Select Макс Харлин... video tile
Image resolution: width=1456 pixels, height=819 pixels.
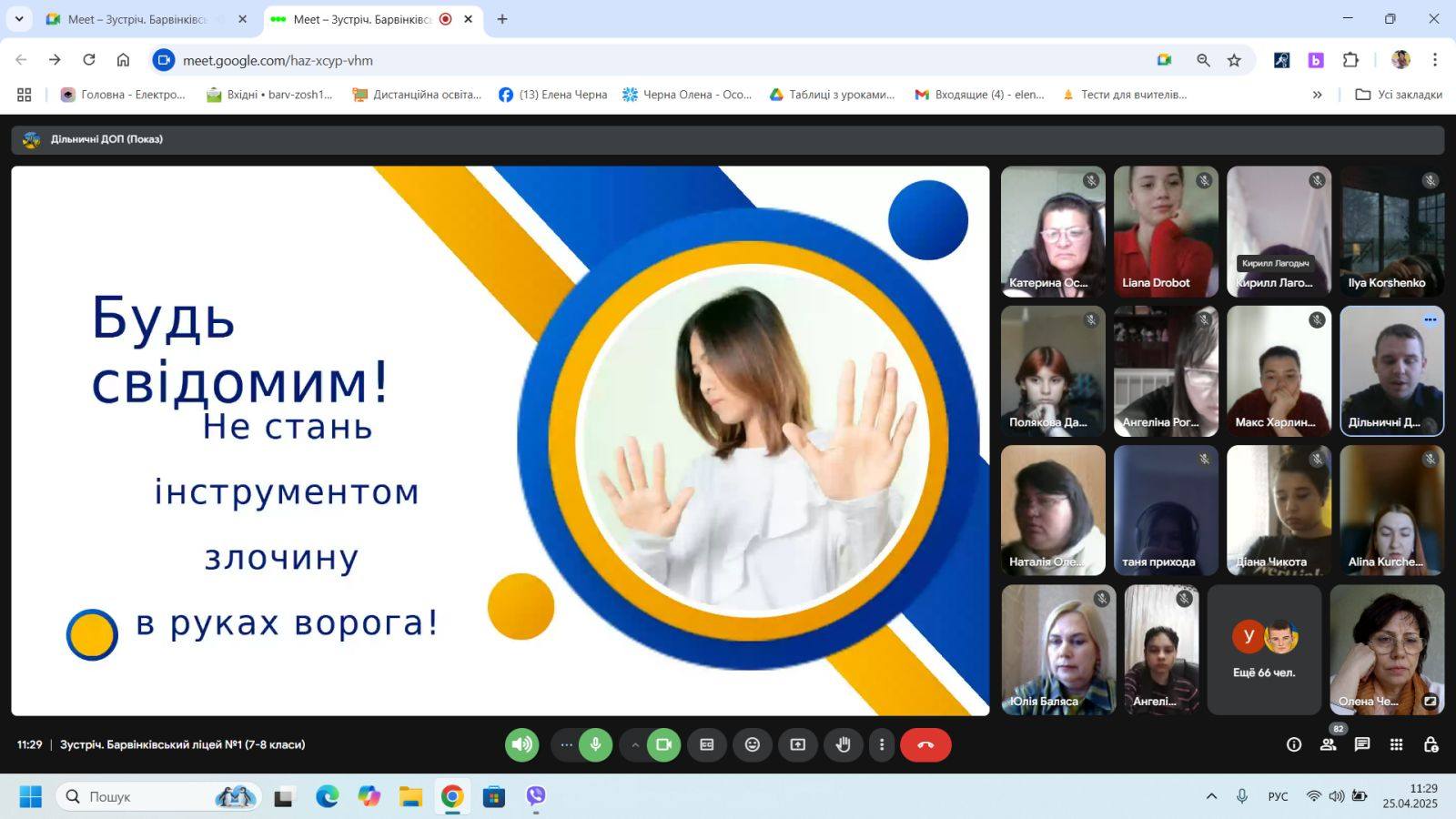pos(1279,371)
